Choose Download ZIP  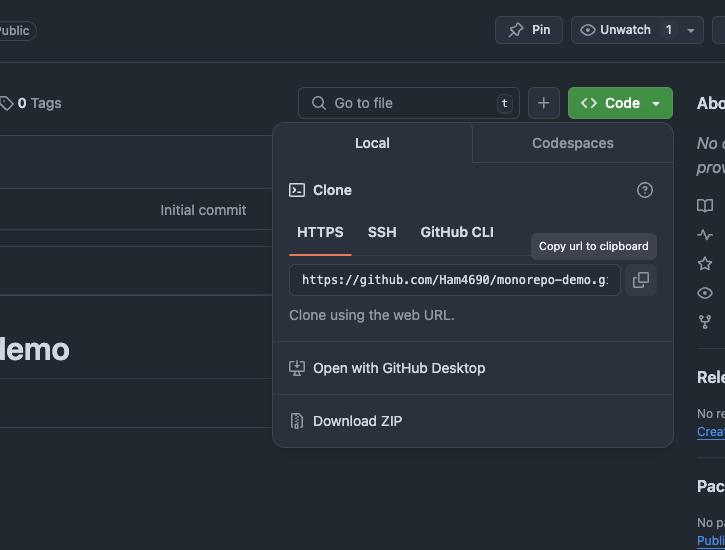(473, 421)
